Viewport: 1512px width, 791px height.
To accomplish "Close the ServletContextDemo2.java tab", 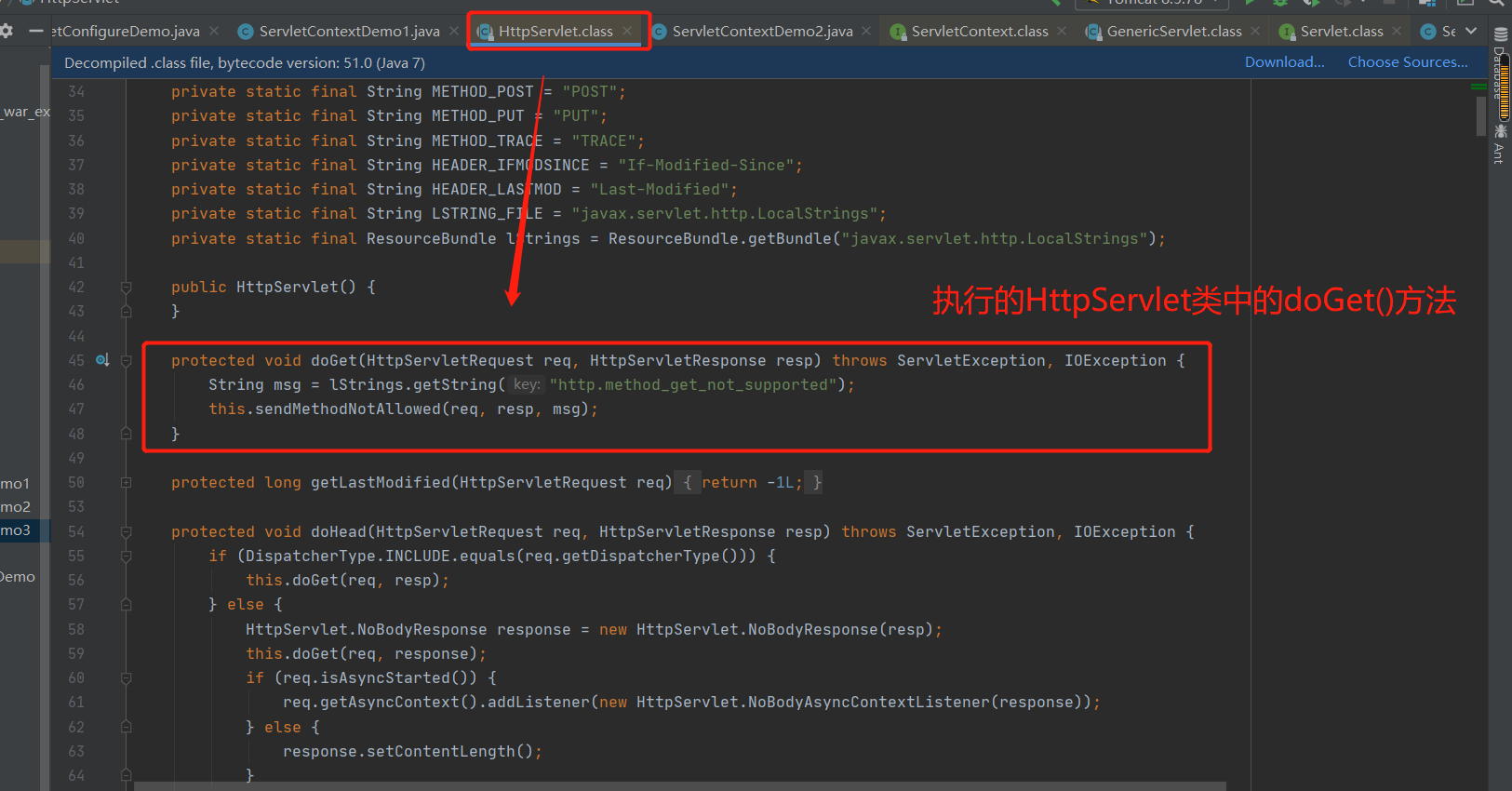I will (866, 32).
